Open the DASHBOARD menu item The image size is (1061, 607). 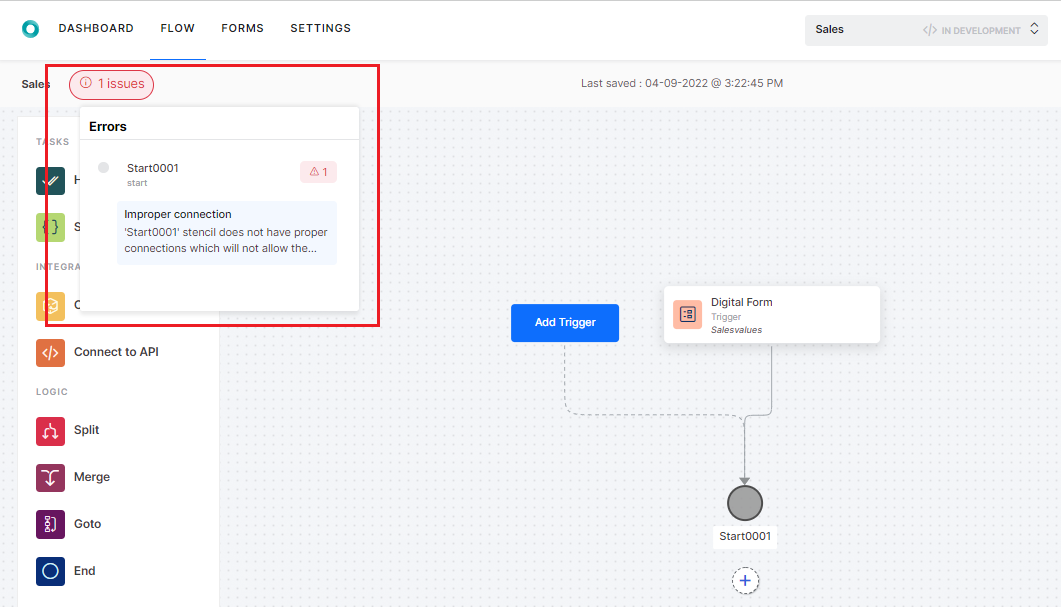pyautogui.click(x=96, y=28)
